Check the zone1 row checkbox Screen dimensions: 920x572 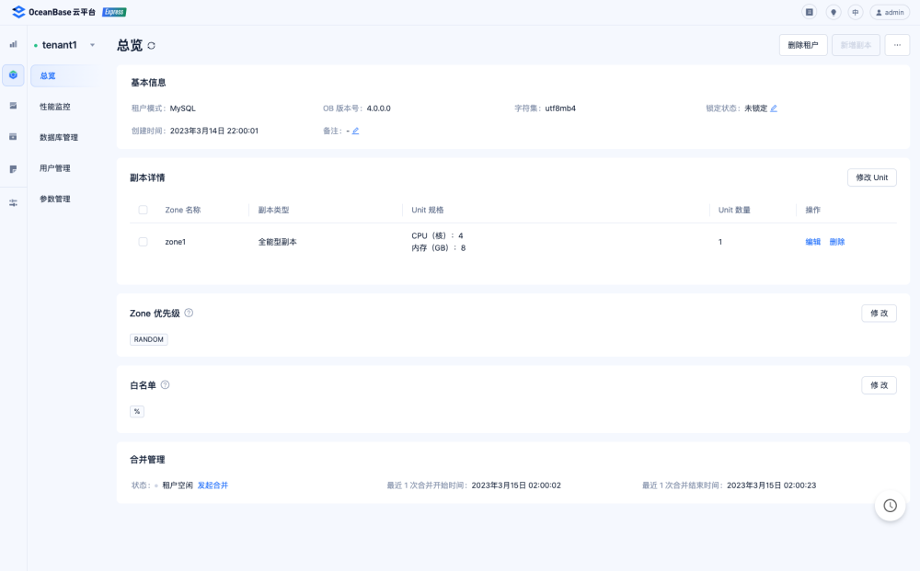pos(143,242)
